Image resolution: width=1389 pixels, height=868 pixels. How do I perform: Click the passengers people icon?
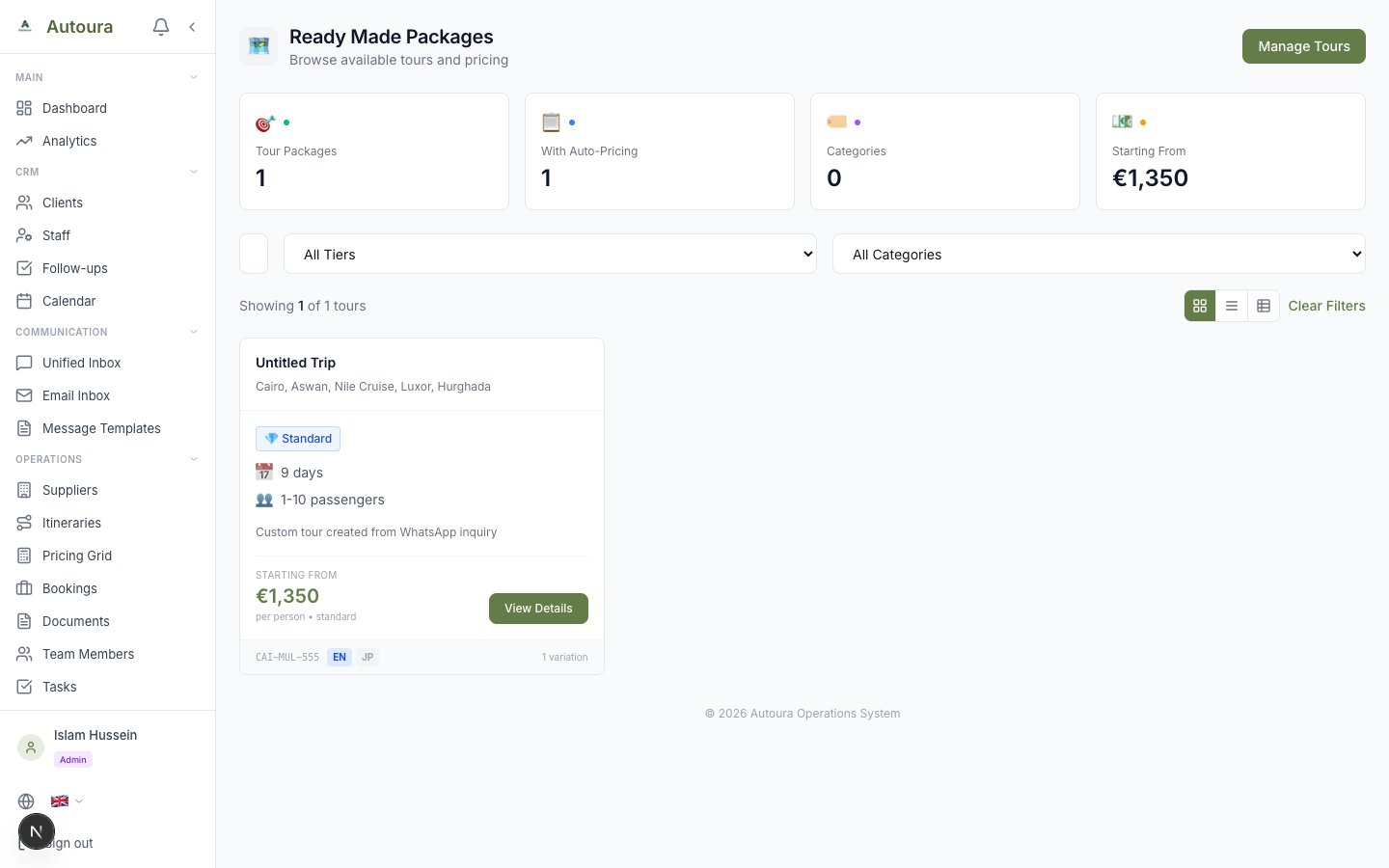(x=264, y=500)
